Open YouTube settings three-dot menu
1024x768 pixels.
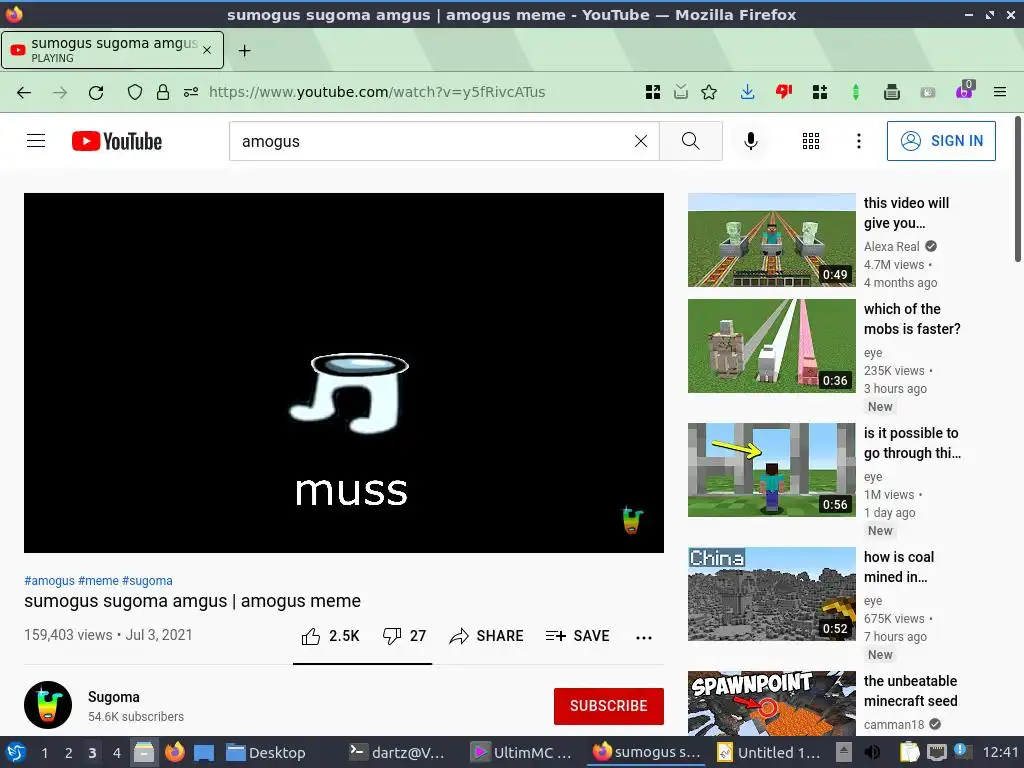click(859, 141)
